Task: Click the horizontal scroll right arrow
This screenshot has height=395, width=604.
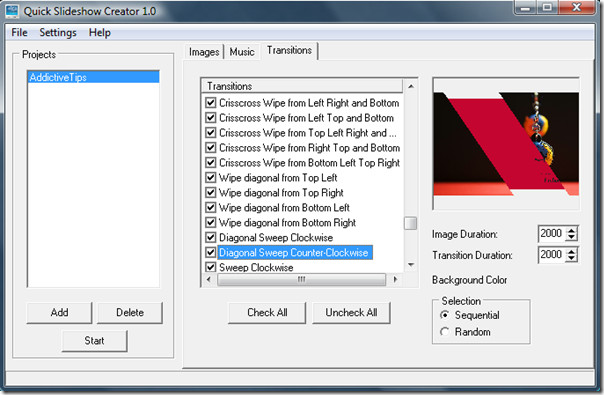Action: click(395, 279)
